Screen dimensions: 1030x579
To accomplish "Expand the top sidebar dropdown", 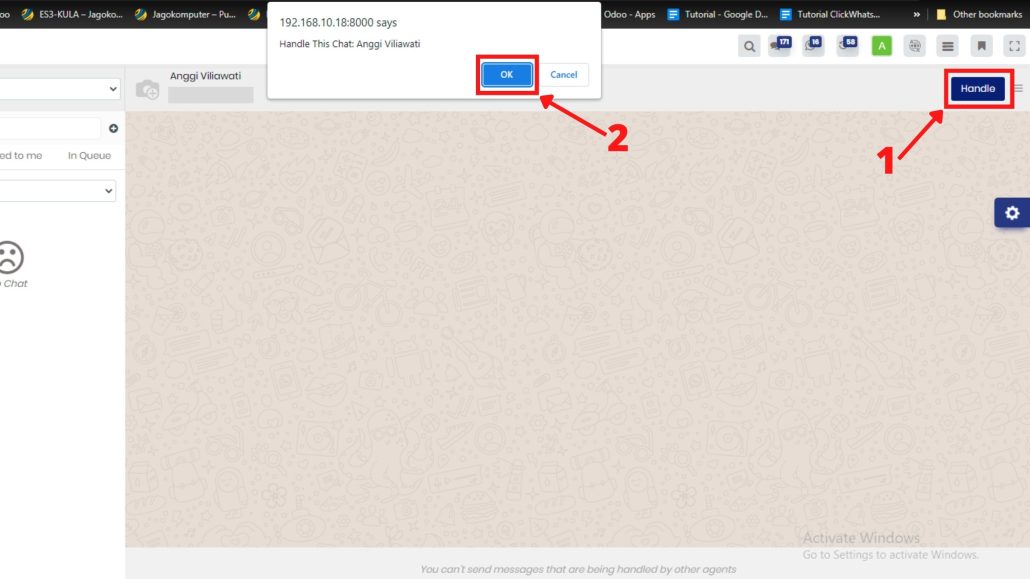I will 58,89.
